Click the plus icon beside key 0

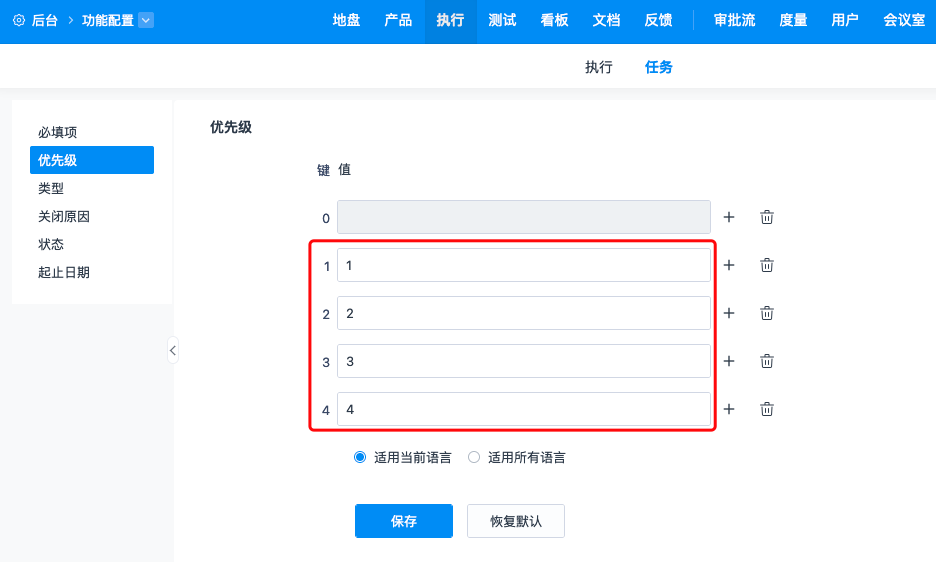pyautogui.click(x=729, y=217)
